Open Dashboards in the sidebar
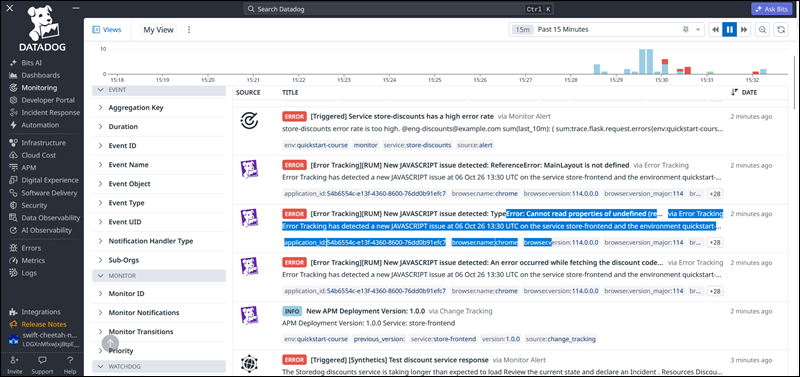This screenshot has width=800, height=377. [x=40, y=75]
